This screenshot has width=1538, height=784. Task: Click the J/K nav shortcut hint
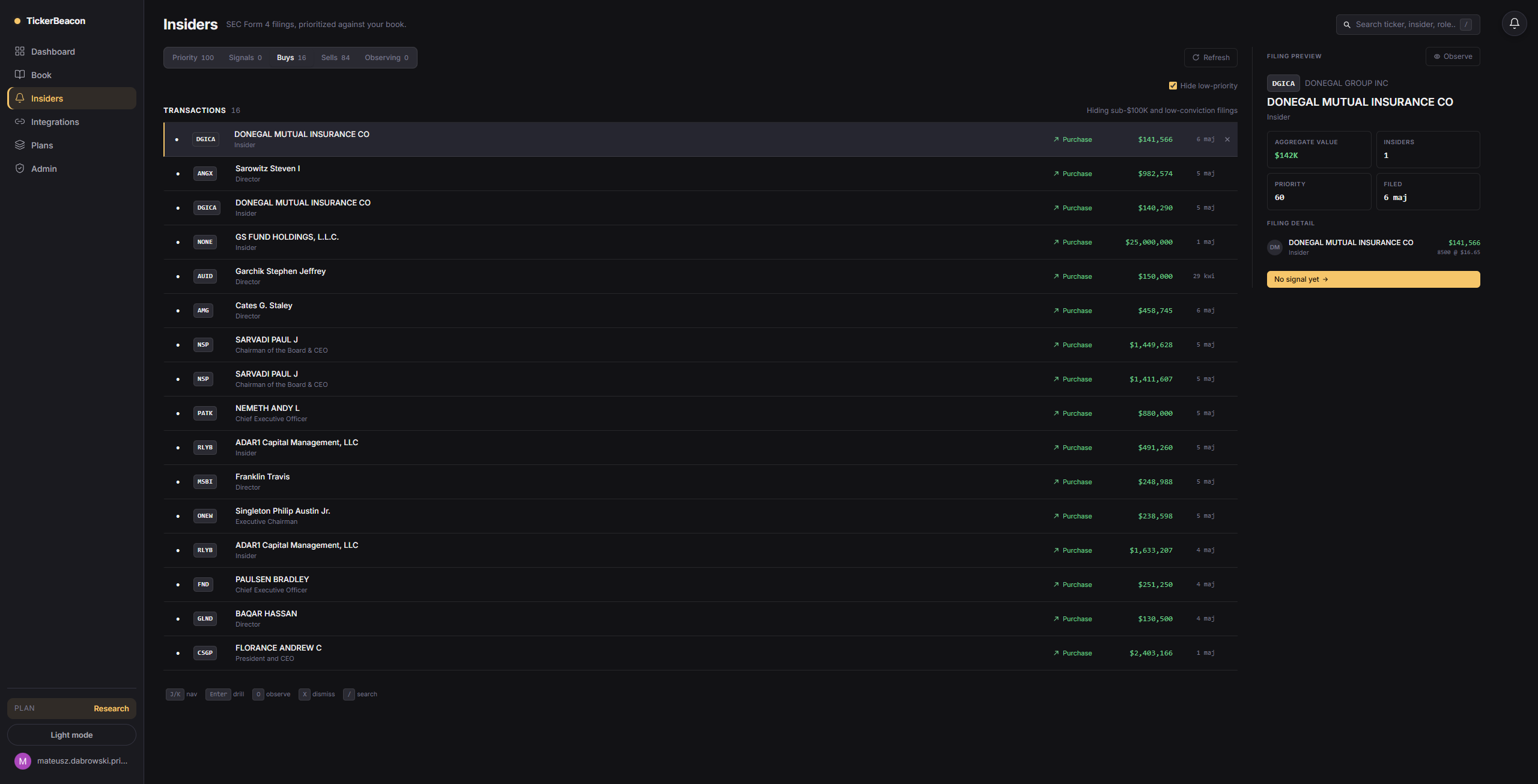181,694
